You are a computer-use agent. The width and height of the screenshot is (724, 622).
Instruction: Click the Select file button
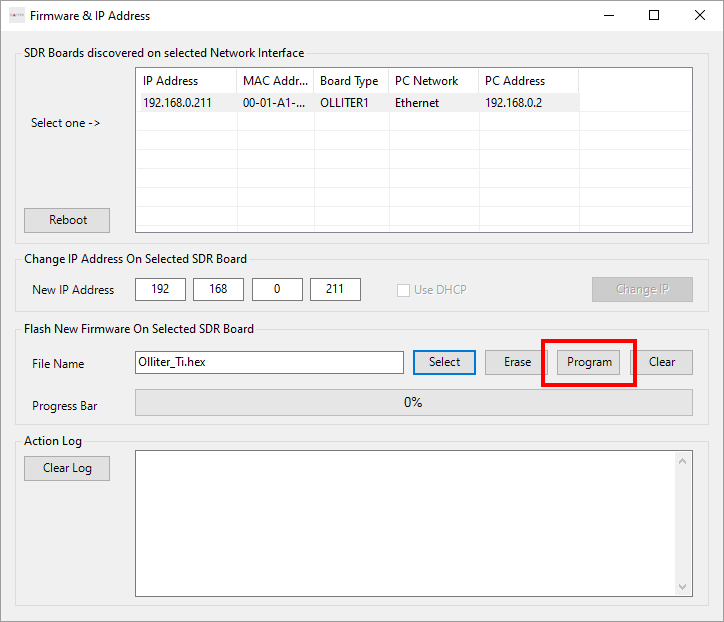coord(444,362)
